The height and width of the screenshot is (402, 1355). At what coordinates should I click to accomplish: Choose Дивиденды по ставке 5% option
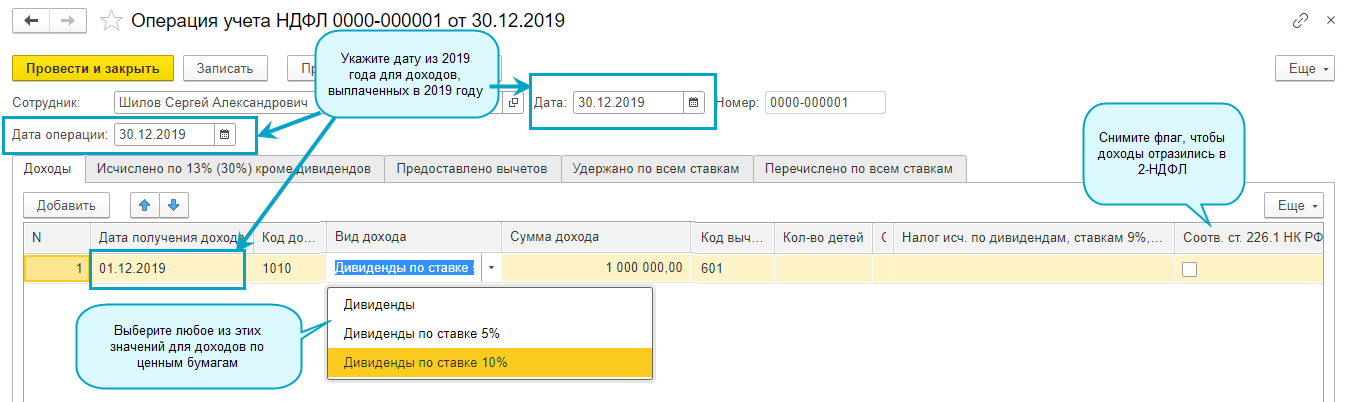[421, 333]
